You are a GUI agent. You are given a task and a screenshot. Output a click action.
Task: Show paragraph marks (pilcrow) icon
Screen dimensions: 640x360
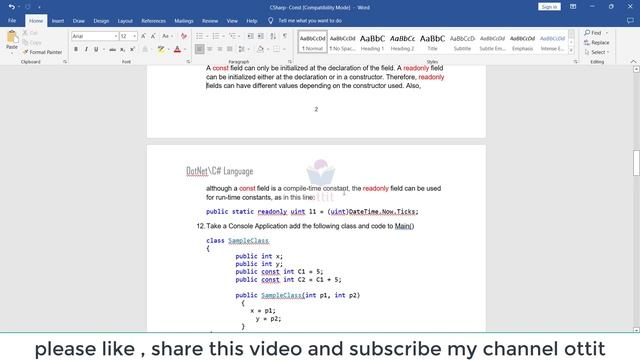tap(285, 36)
